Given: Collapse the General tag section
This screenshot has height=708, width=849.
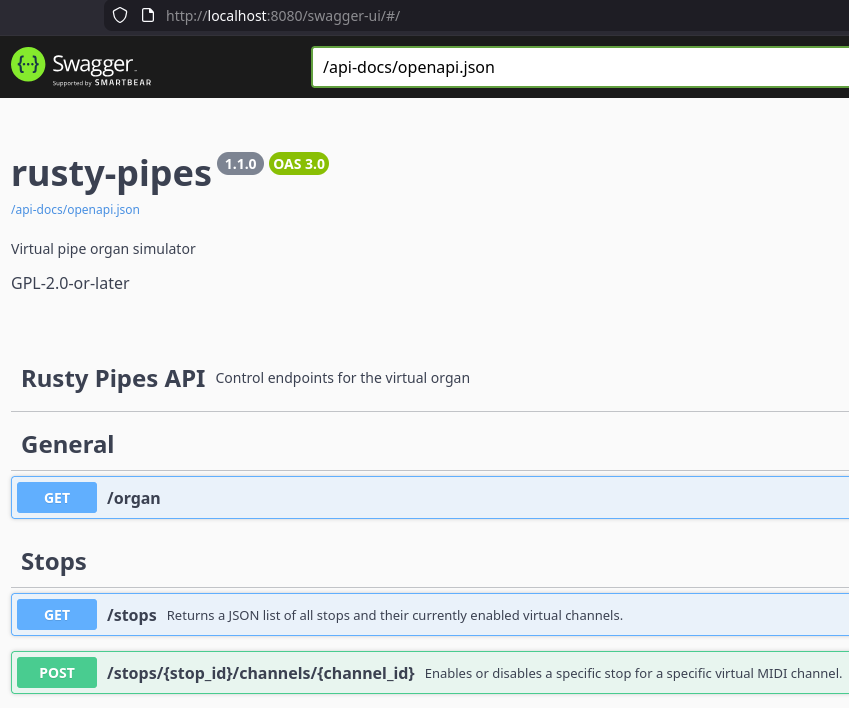Looking at the screenshot, I should click(68, 444).
